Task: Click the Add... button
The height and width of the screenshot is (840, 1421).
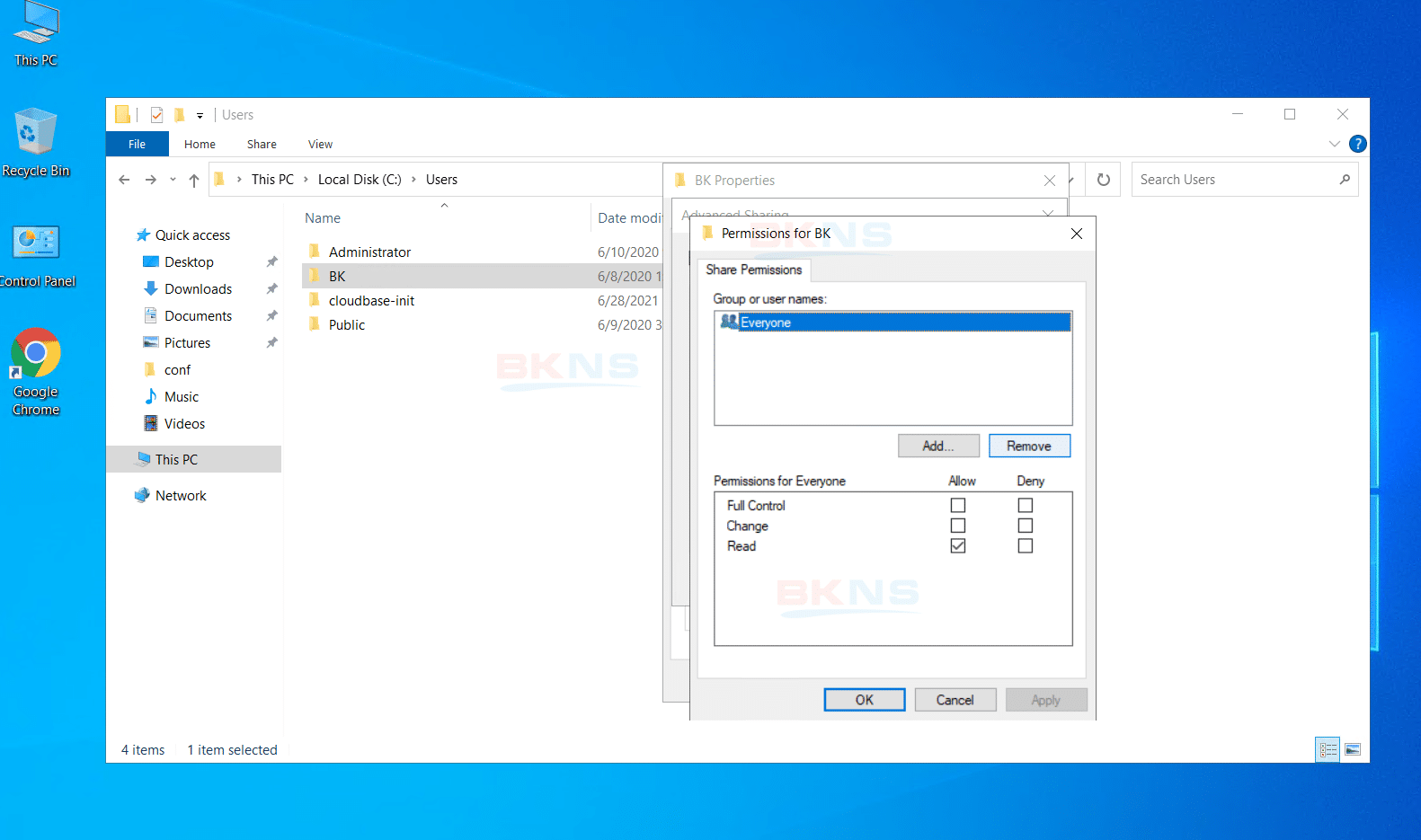Action: tap(938, 447)
